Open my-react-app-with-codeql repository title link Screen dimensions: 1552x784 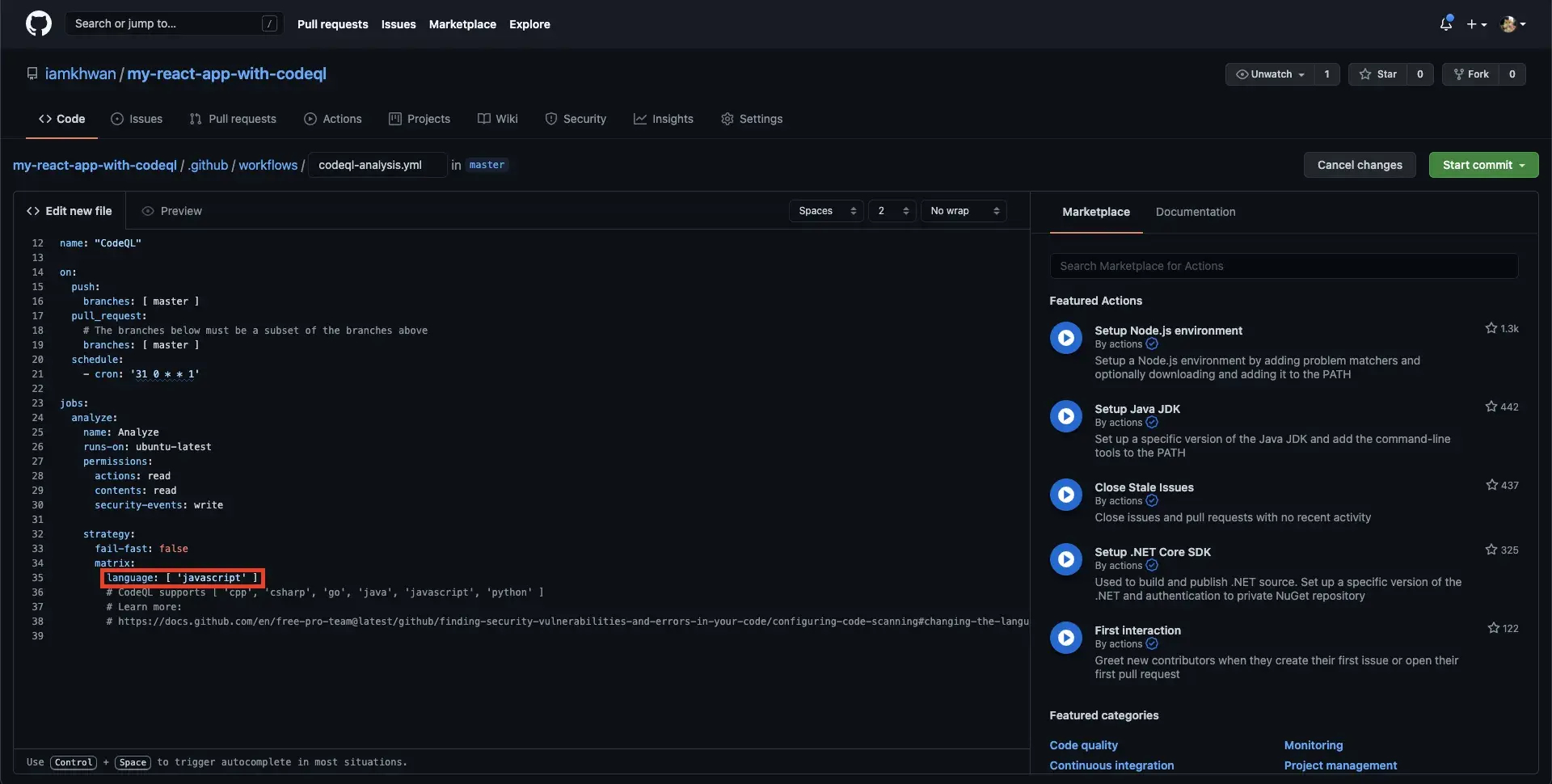(x=226, y=74)
